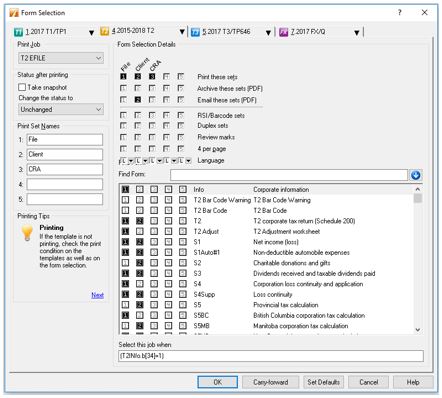Click the empty Print Set Name 5 field
Image resolution: width=442 pixels, height=398 pixels.
coord(65,199)
